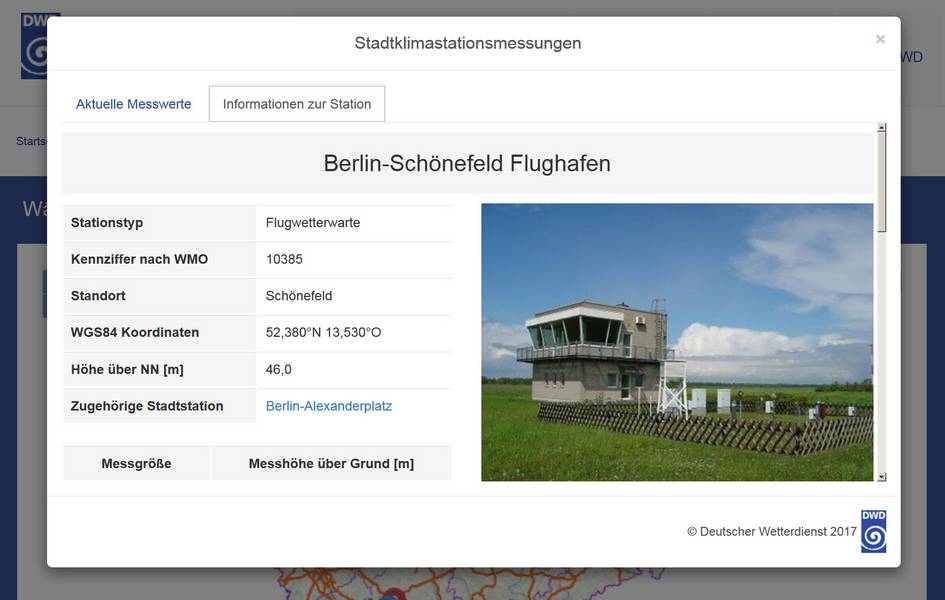Click the Berlin-Schönefeld Flughafen heading
This screenshot has width=945, height=600.
(467, 163)
